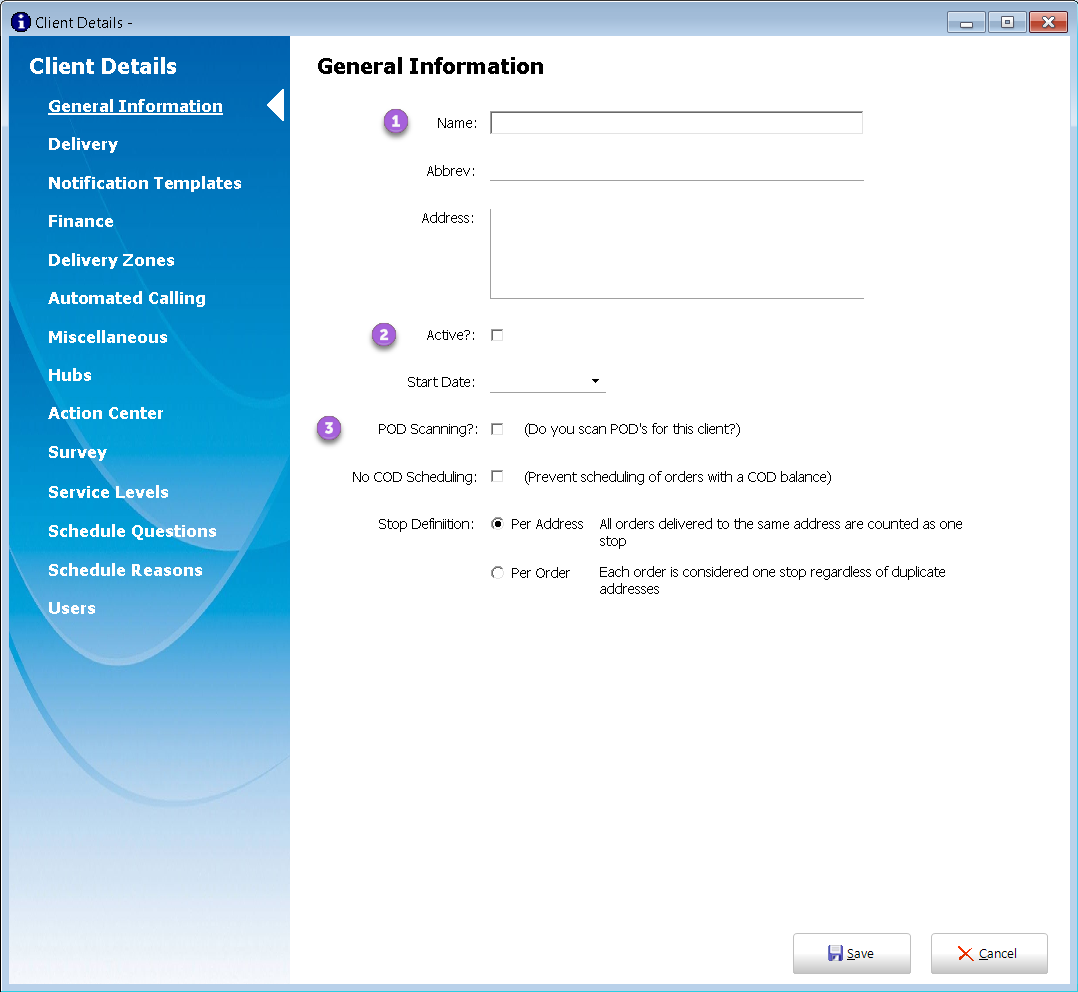Viewport: 1078px width, 992px height.
Task: Click the red X icon on Cancel button
Action: click(x=965, y=954)
